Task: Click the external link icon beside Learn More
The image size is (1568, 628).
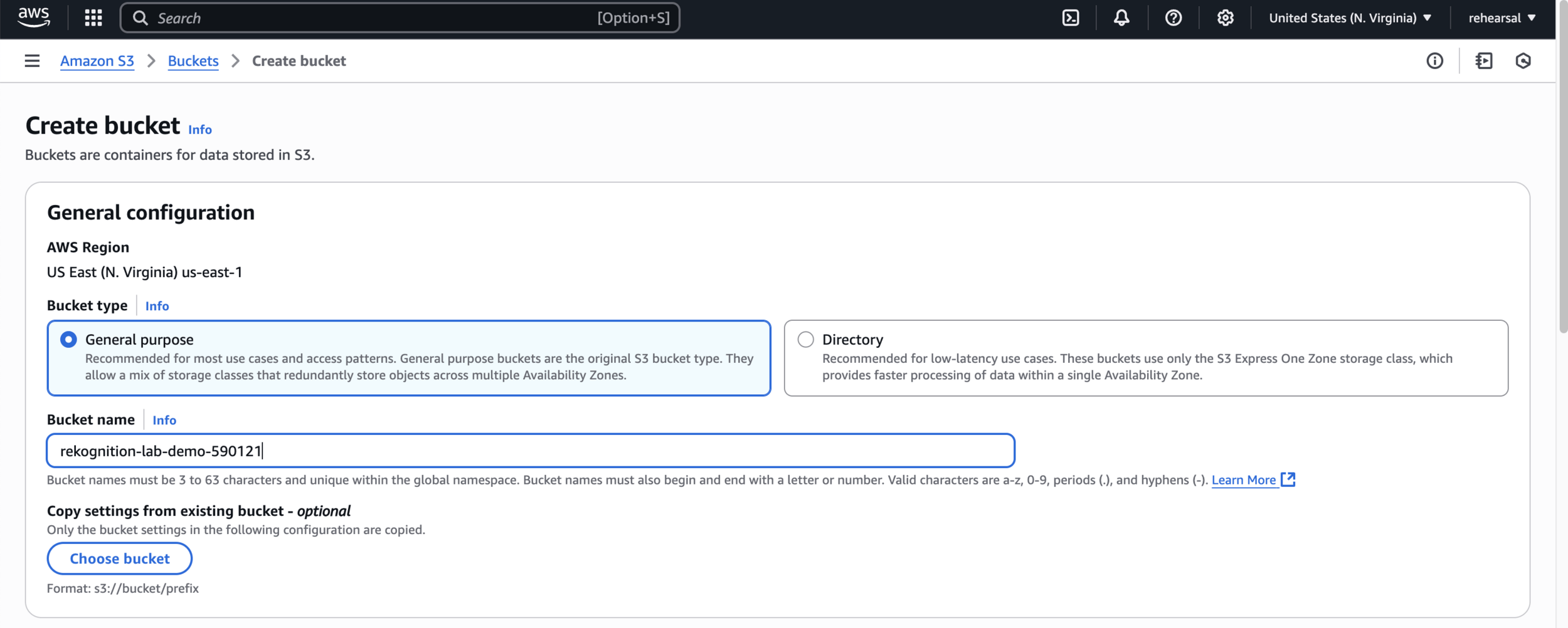Action: tap(1288, 479)
